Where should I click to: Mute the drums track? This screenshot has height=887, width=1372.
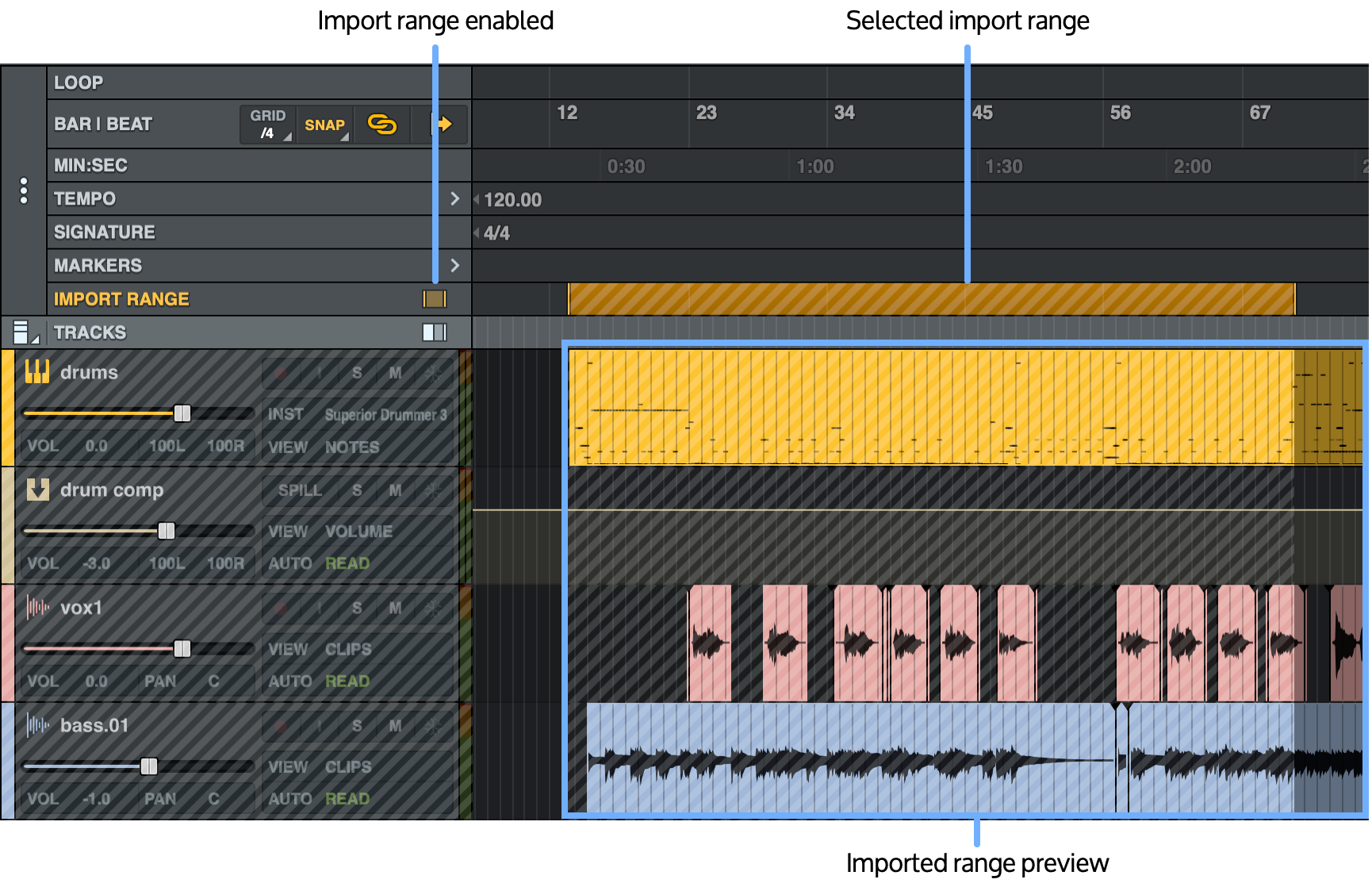click(395, 373)
